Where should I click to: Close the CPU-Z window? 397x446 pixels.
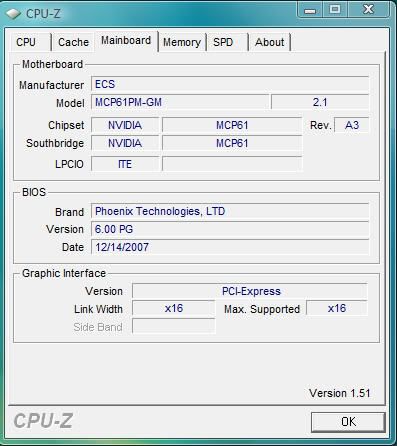tap(368, 9)
